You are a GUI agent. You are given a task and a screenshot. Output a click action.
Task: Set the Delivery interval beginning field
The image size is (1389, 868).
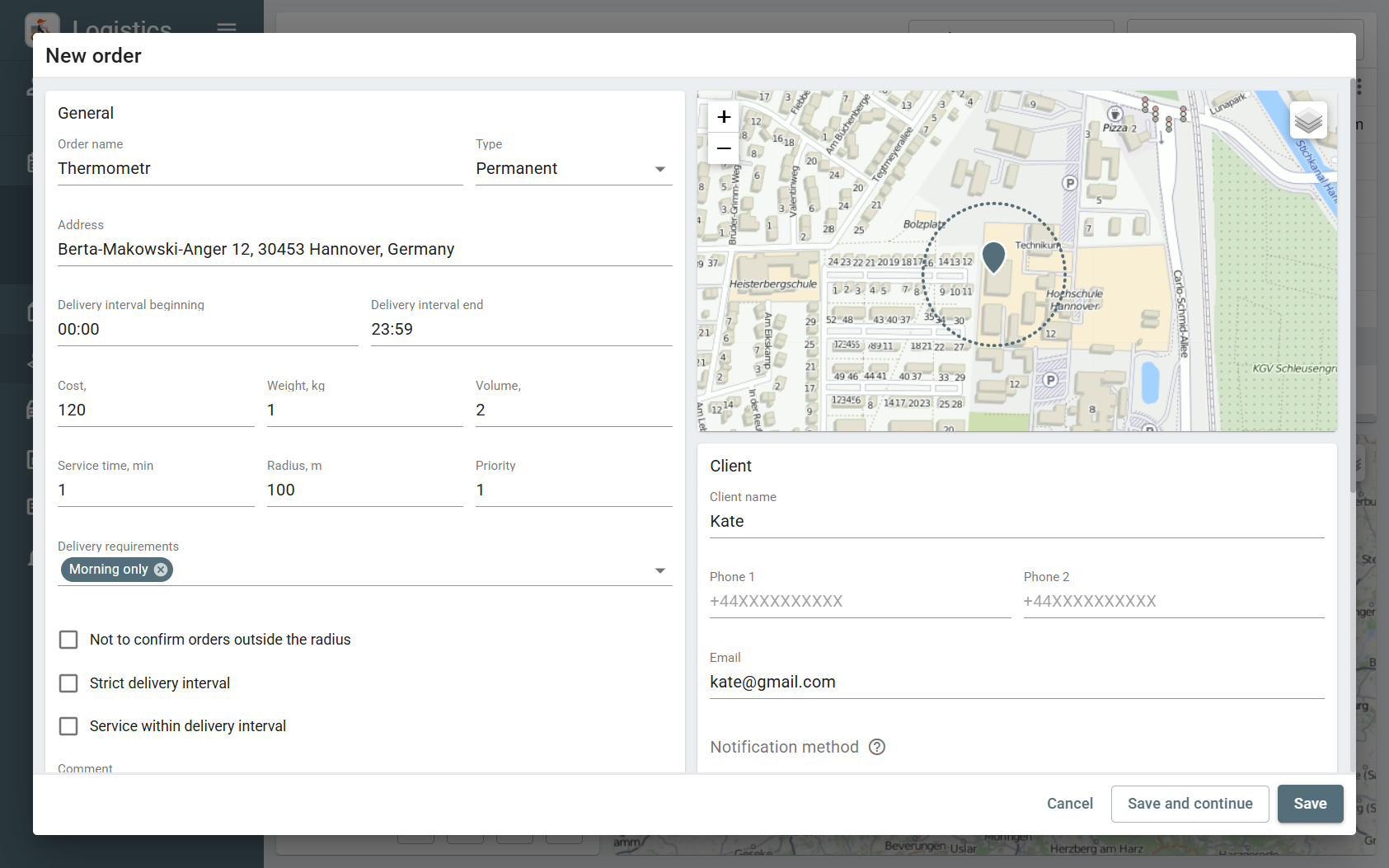(x=208, y=329)
